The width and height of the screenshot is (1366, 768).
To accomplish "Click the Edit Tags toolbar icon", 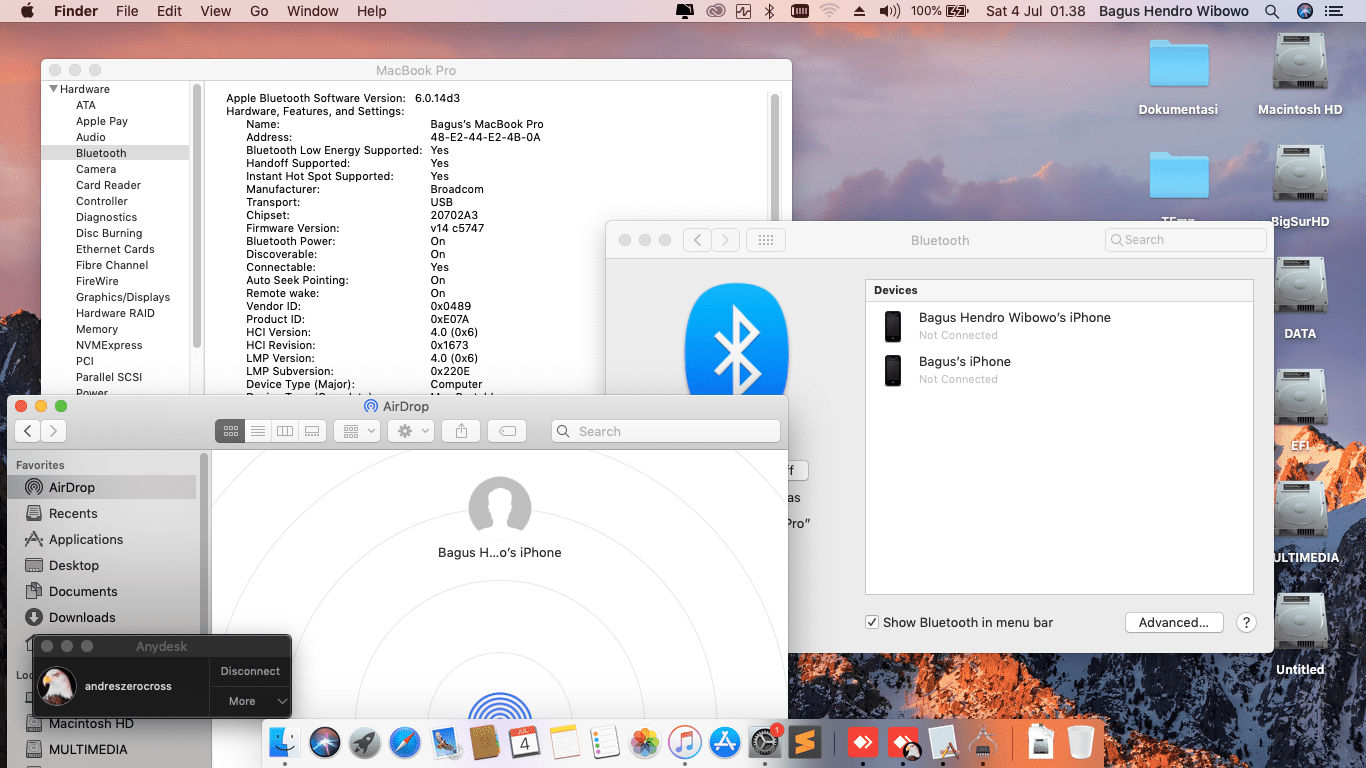I will pyautogui.click(x=507, y=431).
